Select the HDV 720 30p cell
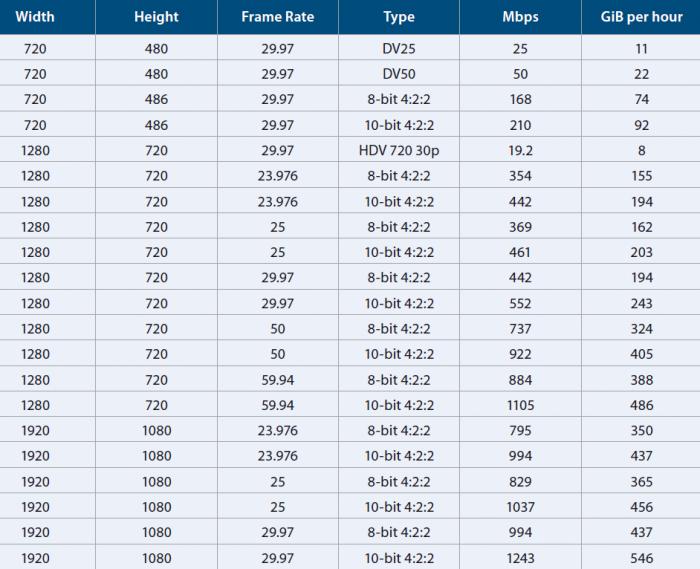The width and height of the screenshot is (700, 569). (399, 150)
